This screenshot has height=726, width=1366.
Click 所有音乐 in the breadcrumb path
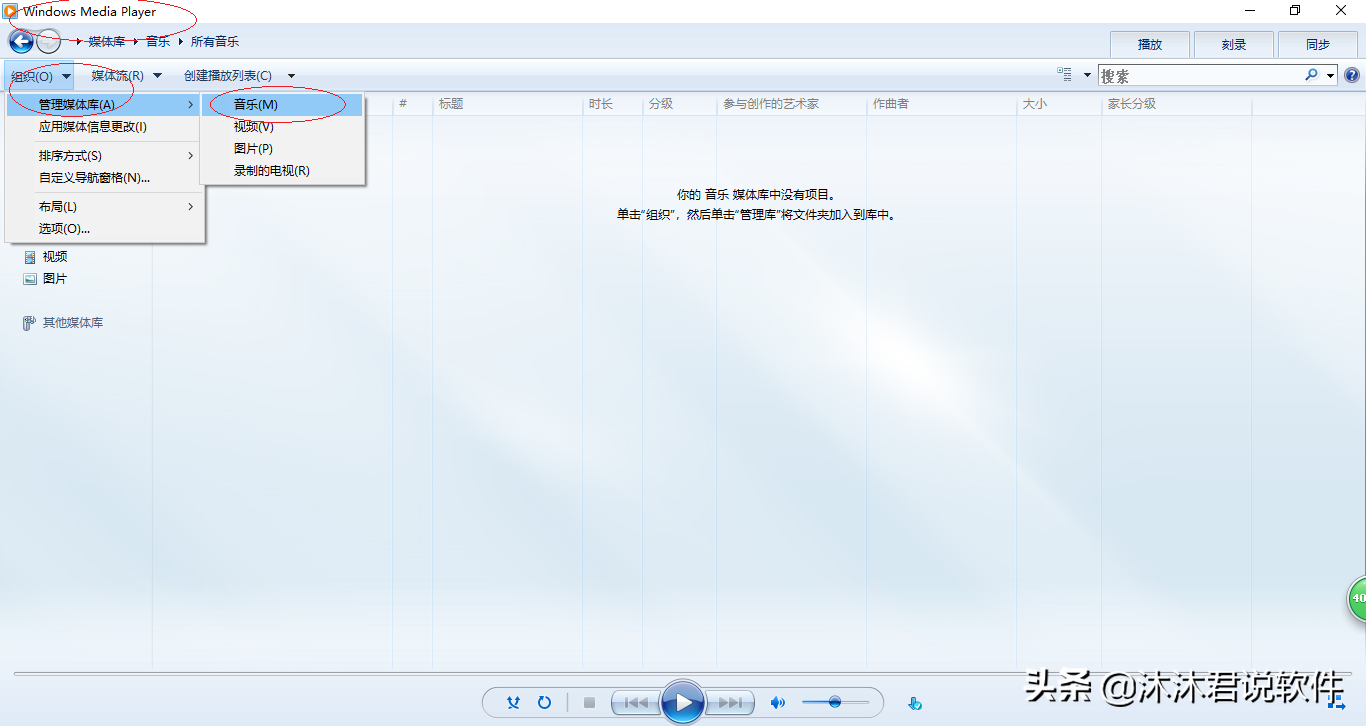click(215, 42)
